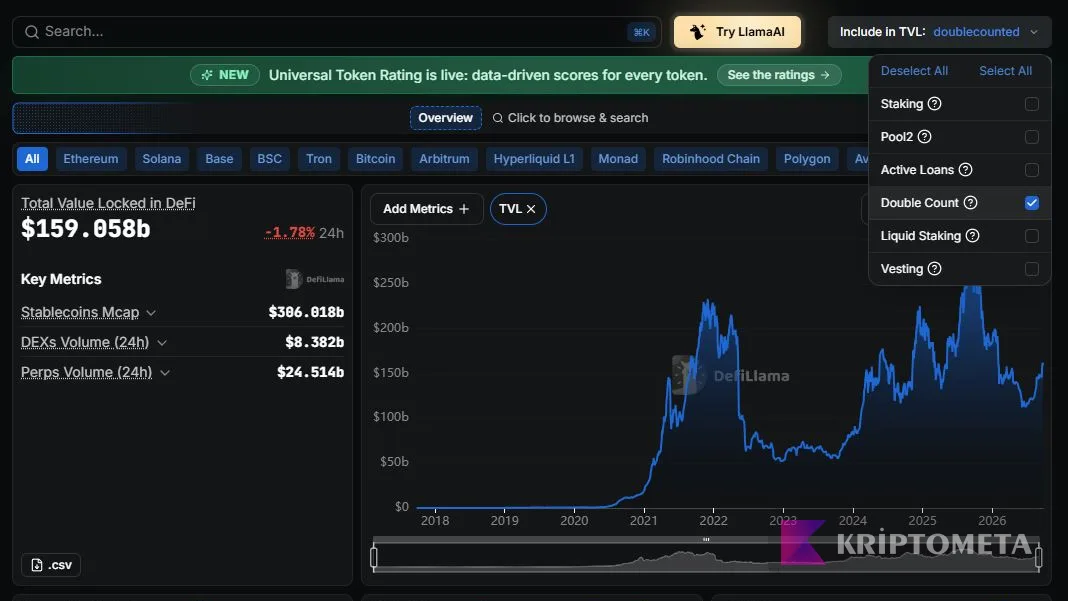Click the sparkle icon on NEW badge
Viewport: 1068px width, 601px height.
coord(207,75)
